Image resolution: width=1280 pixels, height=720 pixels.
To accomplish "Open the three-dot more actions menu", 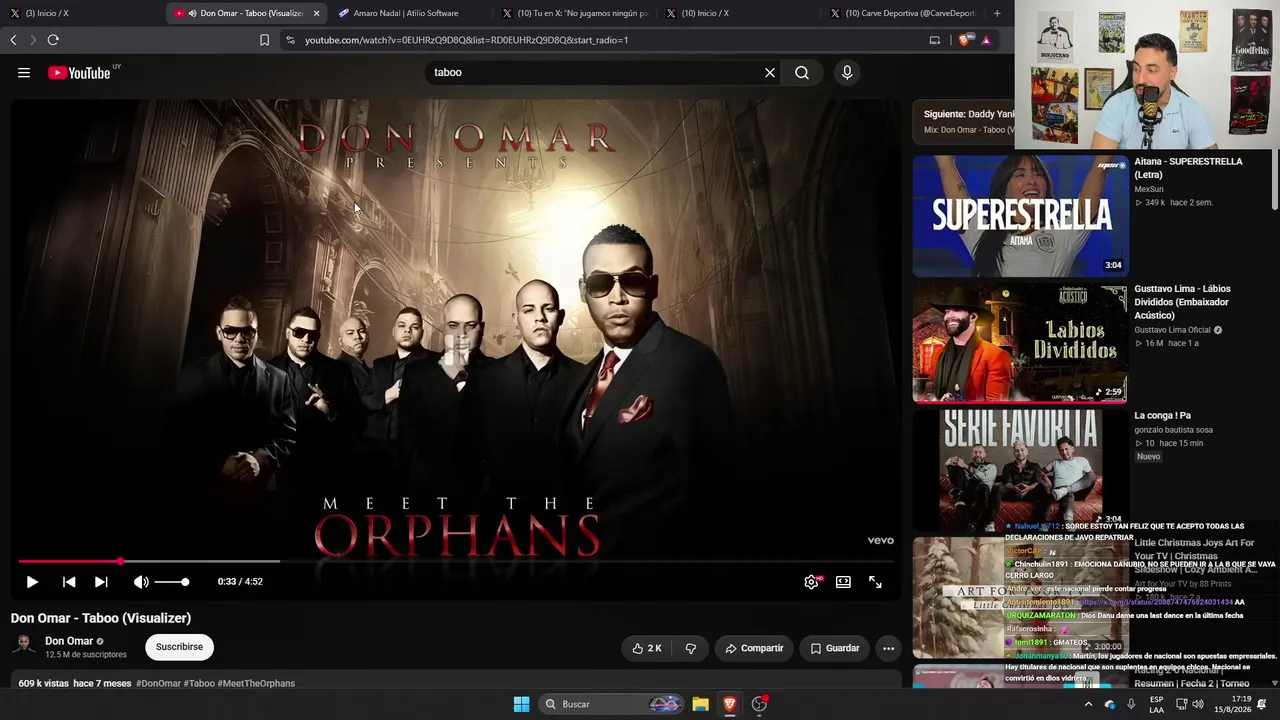I will [x=888, y=648].
